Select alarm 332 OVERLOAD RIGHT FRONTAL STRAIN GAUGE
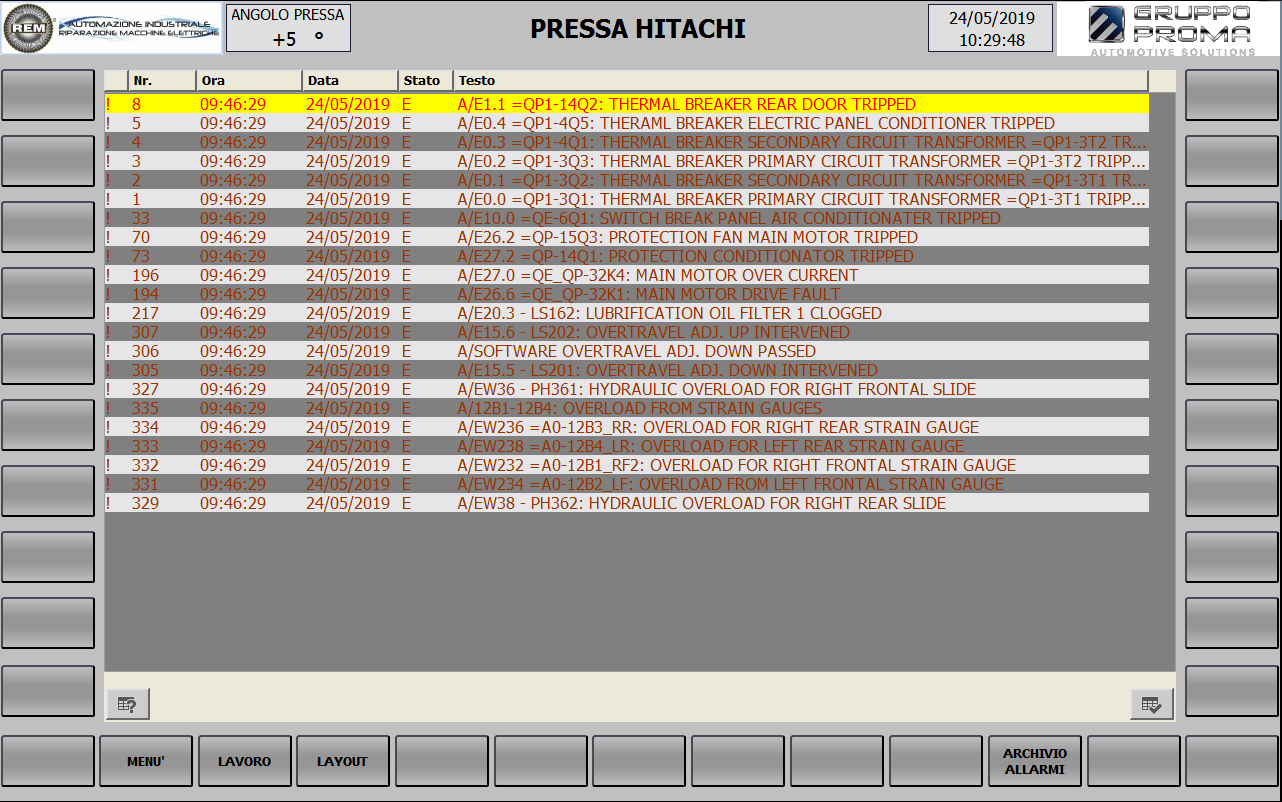Screen dimensions: 1282x802 coord(626,465)
